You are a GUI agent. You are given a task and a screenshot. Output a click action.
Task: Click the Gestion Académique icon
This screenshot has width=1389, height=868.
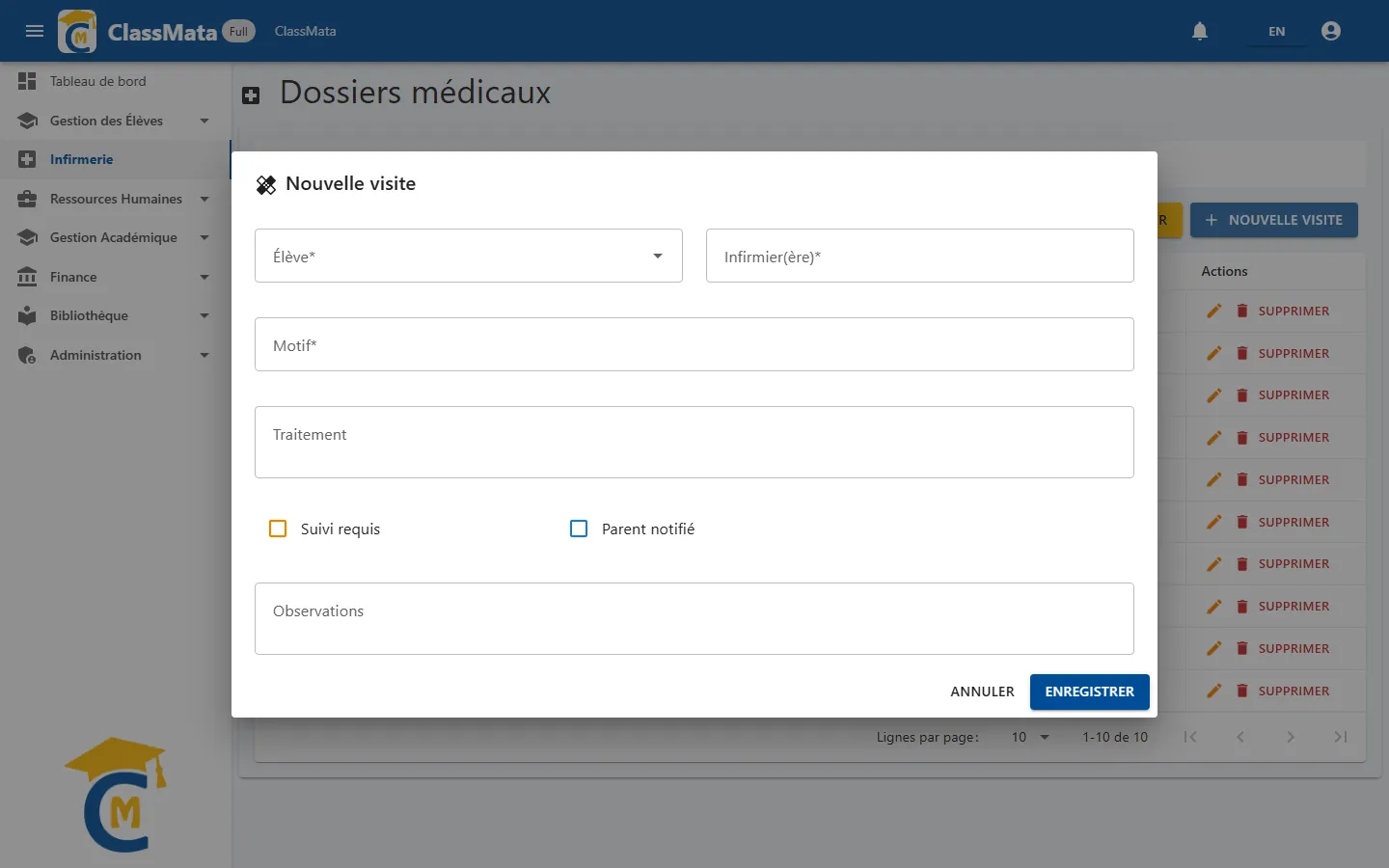27,237
